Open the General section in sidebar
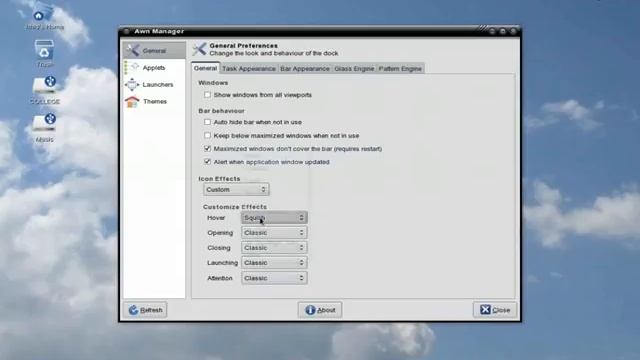Image resolution: width=640 pixels, height=360 pixels. point(154,51)
